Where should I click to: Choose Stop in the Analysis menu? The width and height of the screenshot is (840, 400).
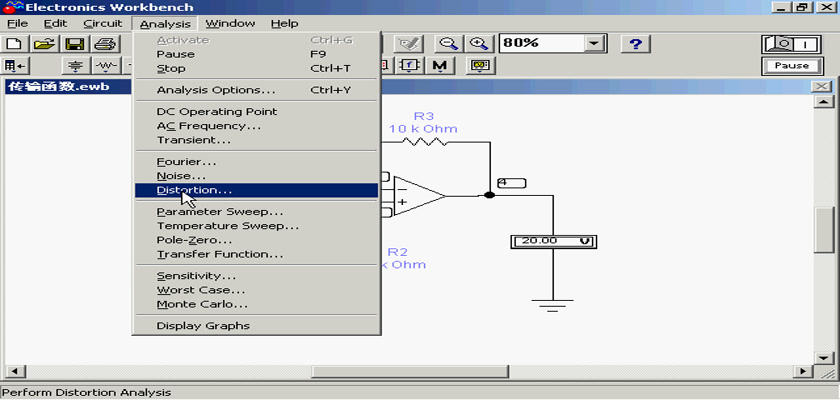(257, 69)
